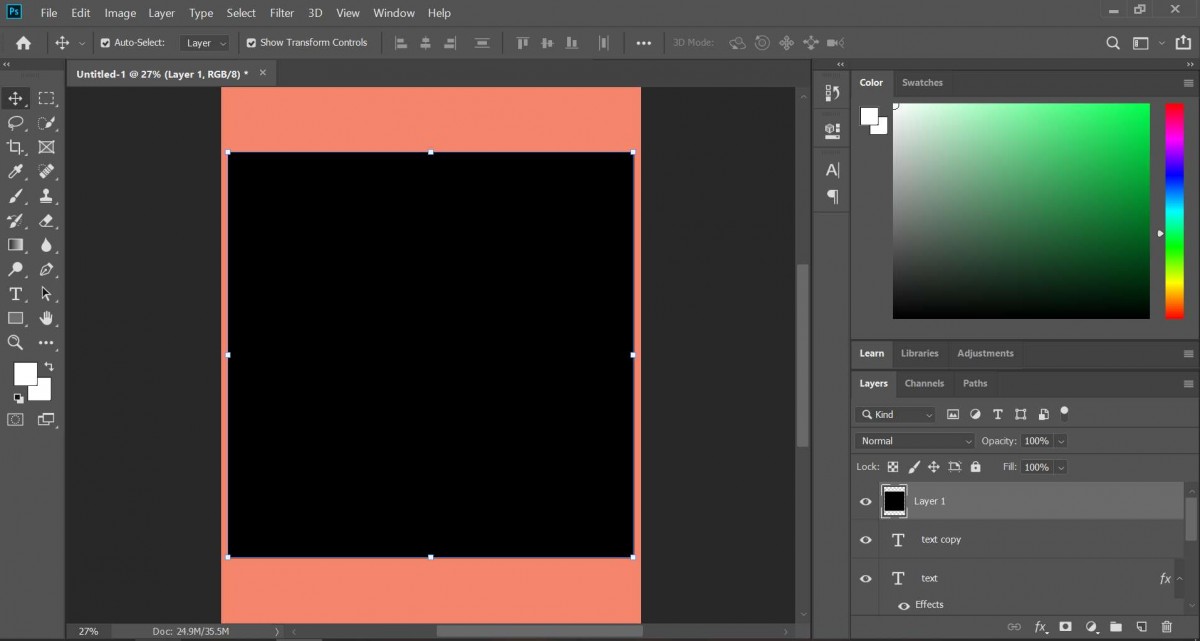Select the Pen tool
Image resolution: width=1200 pixels, height=641 pixels.
(x=46, y=270)
